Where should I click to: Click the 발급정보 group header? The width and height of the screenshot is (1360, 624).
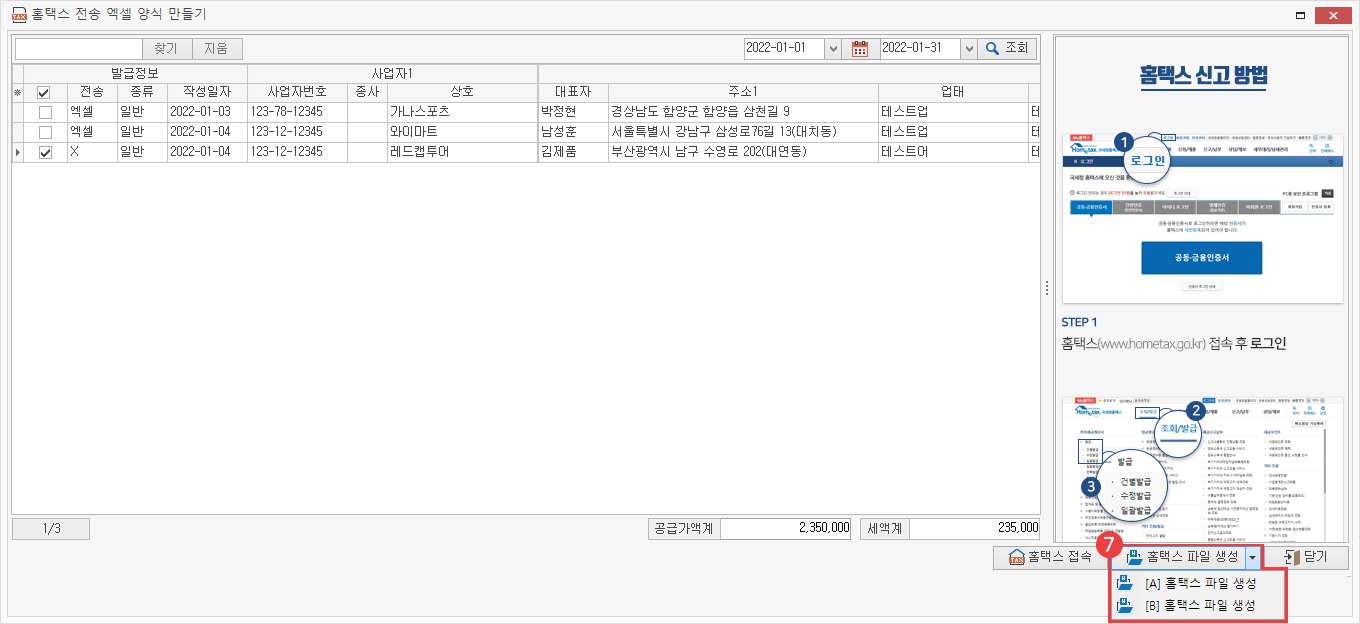tap(135, 74)
